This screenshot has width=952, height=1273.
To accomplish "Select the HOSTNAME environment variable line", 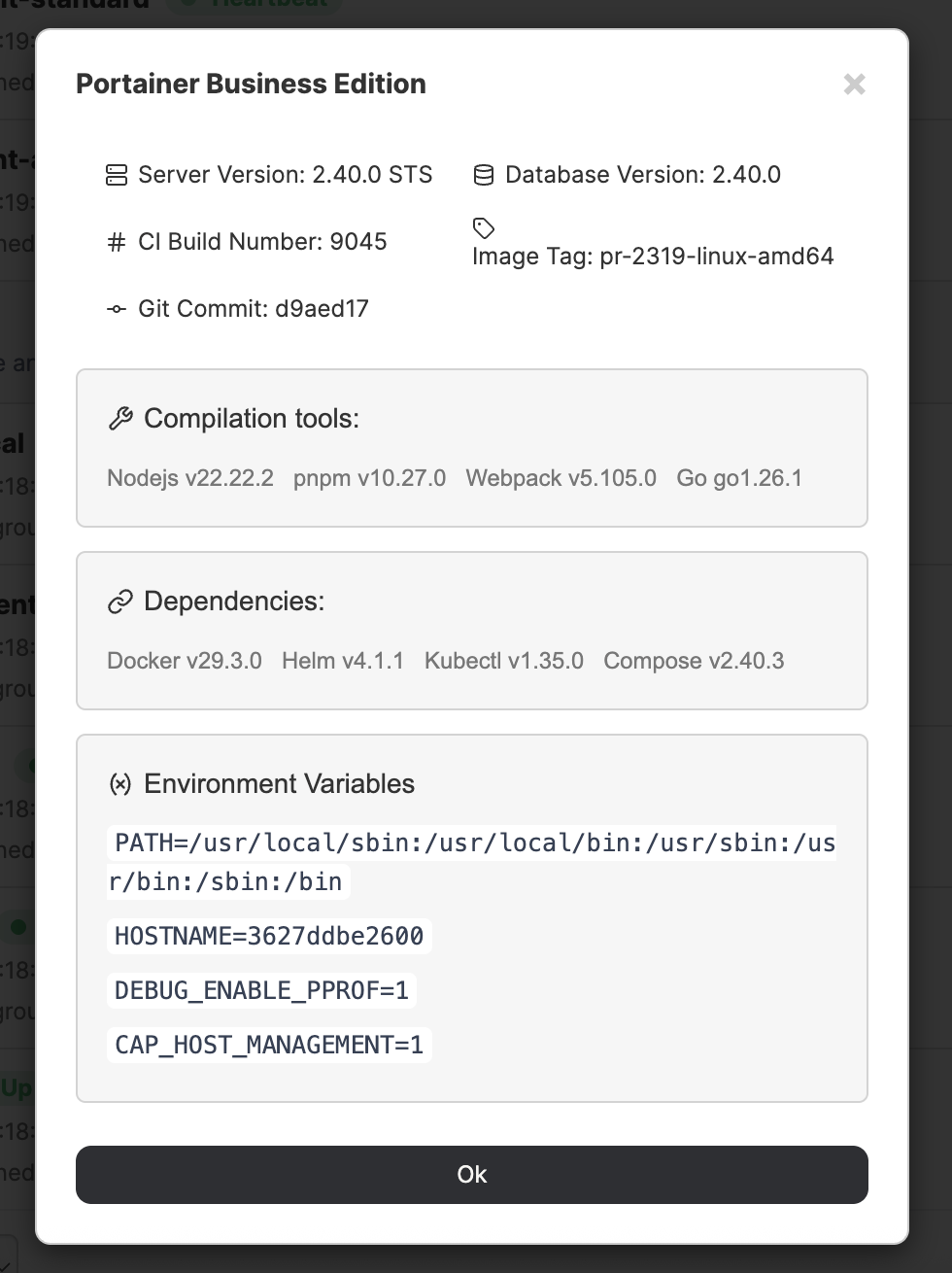I will point(269,936).
